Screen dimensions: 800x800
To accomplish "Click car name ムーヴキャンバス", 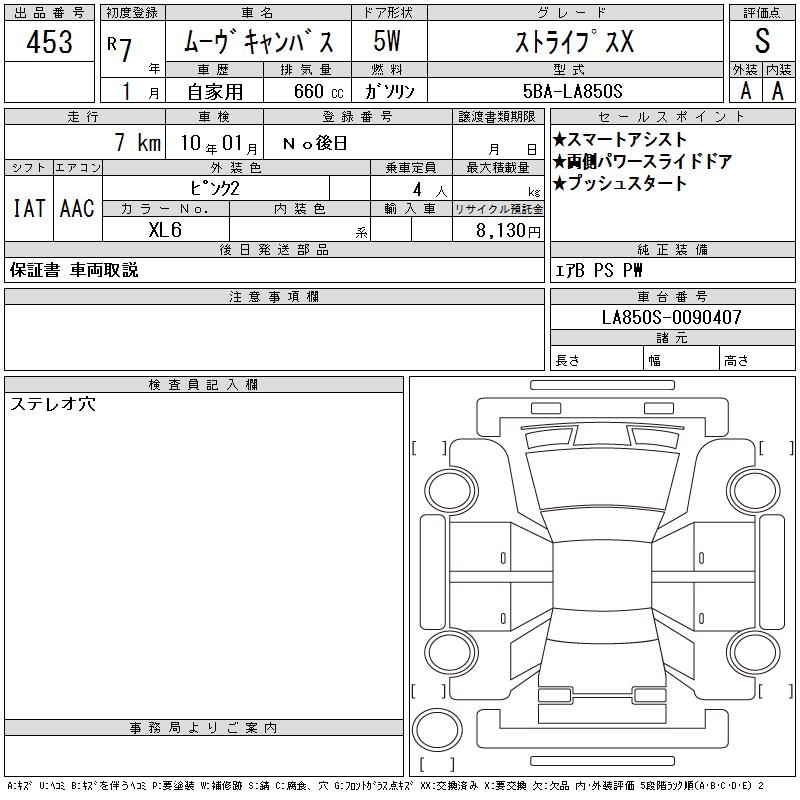I will coord(258,41).
